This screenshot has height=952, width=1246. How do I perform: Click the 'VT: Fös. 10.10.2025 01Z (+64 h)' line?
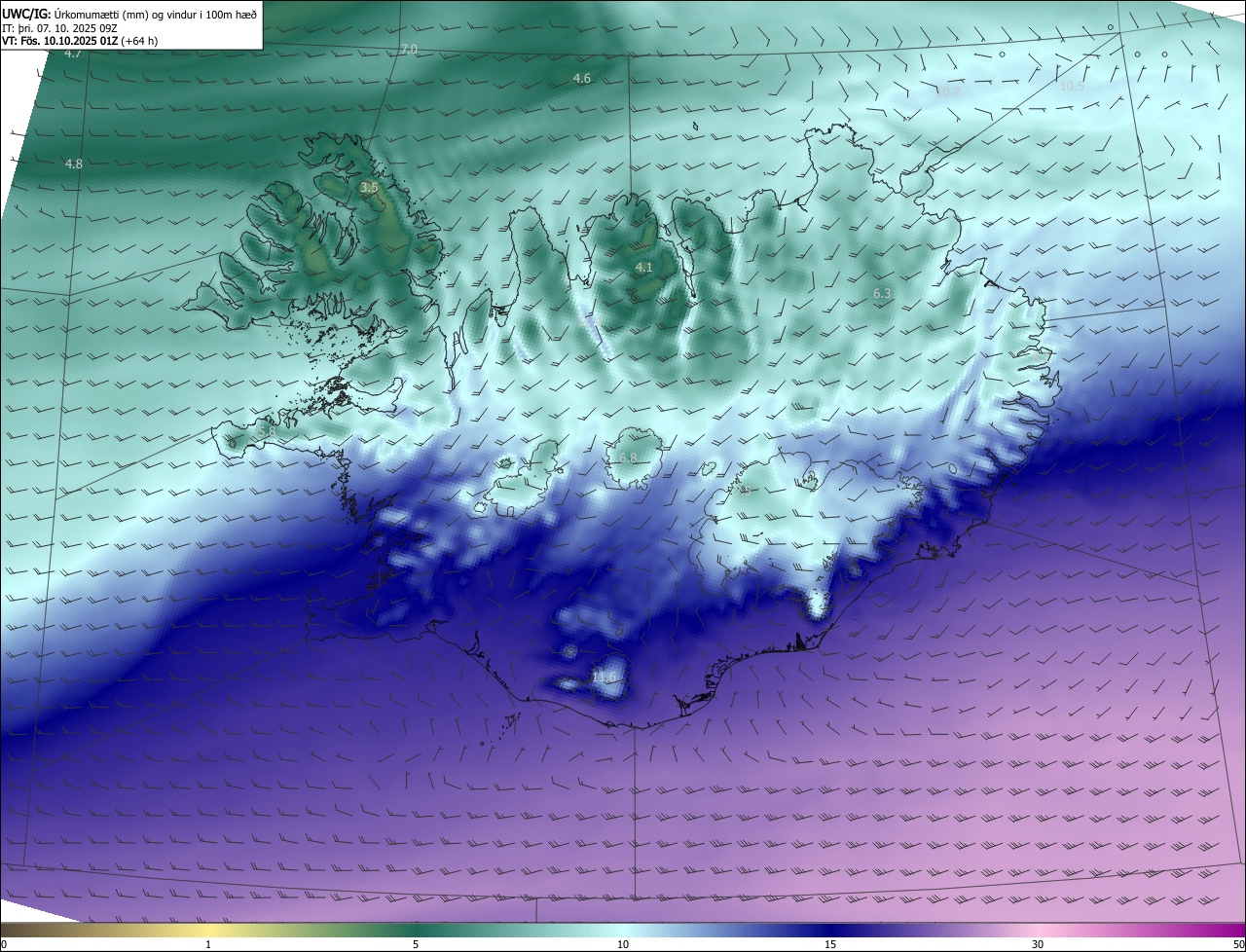[80, 41]
